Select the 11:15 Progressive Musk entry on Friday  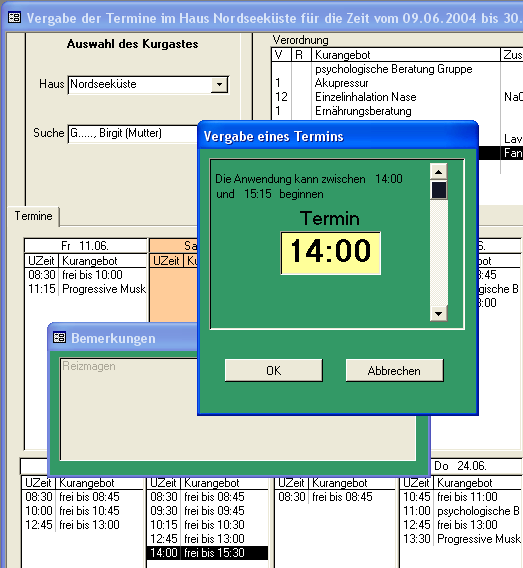coord(85,289)
